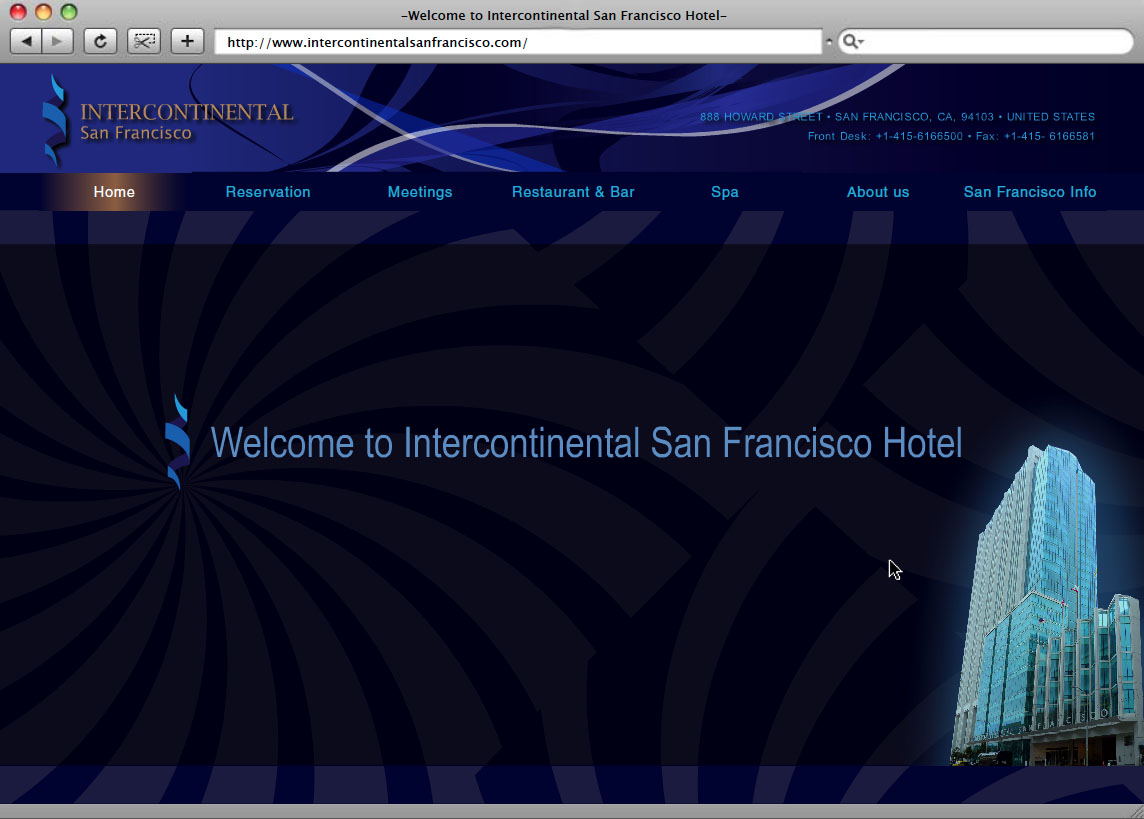Click the hotel tower building image
Screen dimensions: 1144x819
coord(1046,605)
